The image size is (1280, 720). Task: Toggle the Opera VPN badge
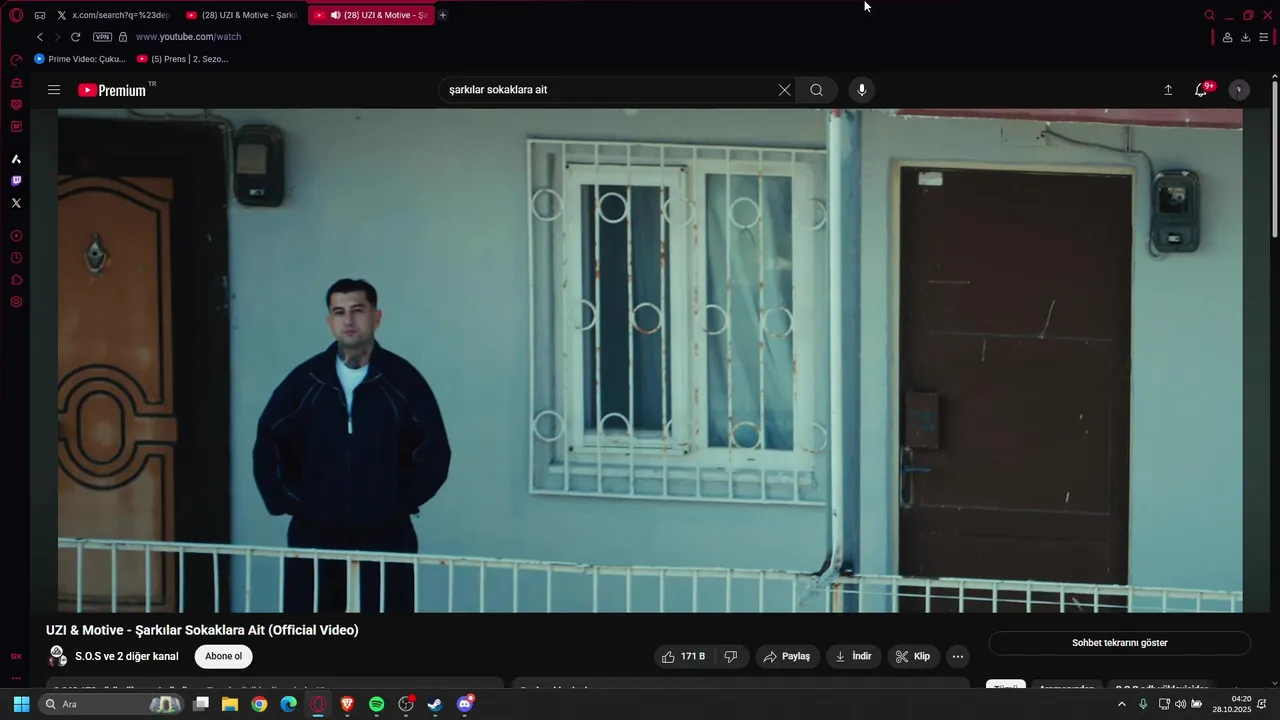point(102,37)
